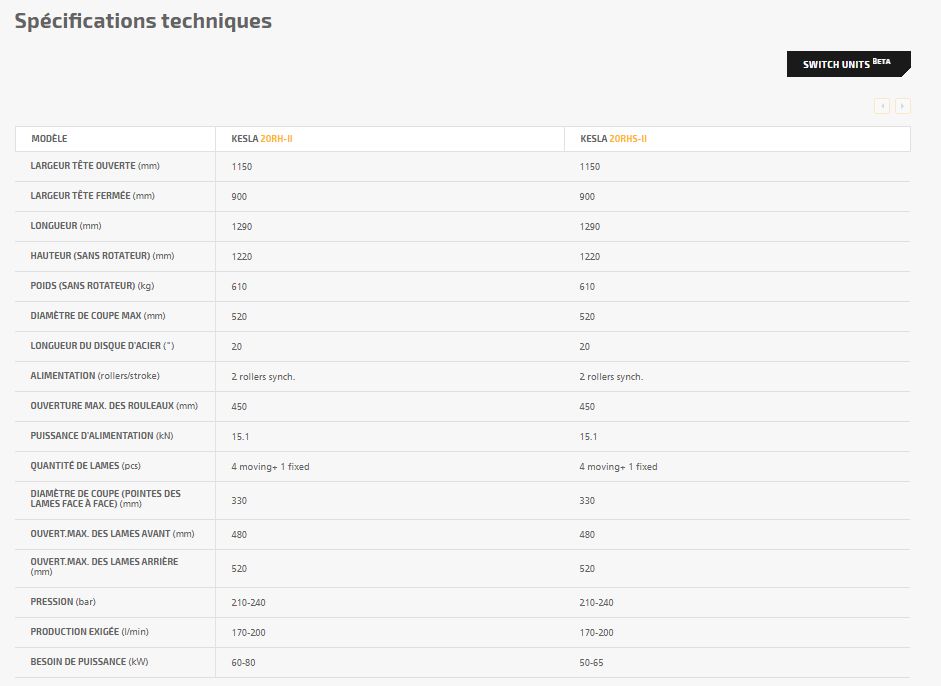The image size is (941, 686).
Task: Open the KESLA 20RH-II model link
Action: tap(262, 139)
